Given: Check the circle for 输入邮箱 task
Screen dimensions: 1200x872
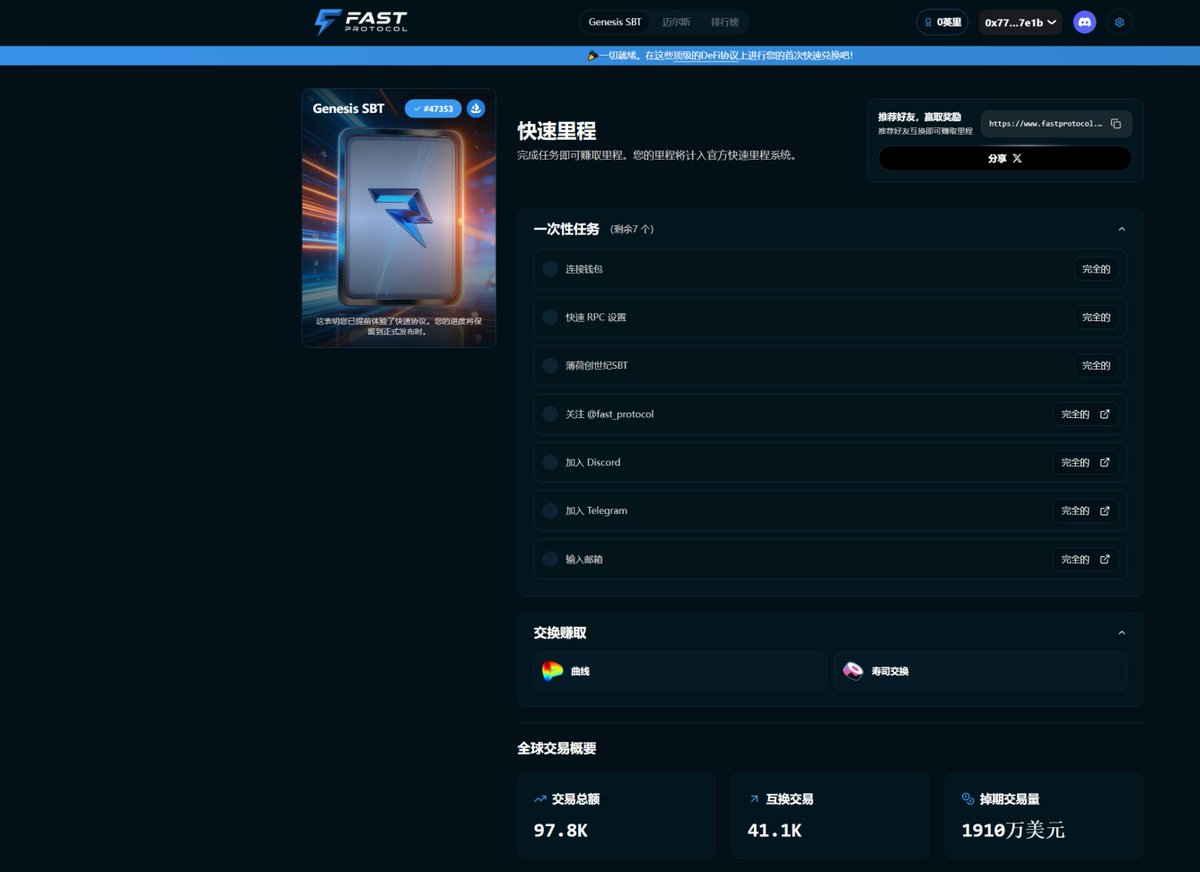Looking at the screenshot, I should [550, 559].
